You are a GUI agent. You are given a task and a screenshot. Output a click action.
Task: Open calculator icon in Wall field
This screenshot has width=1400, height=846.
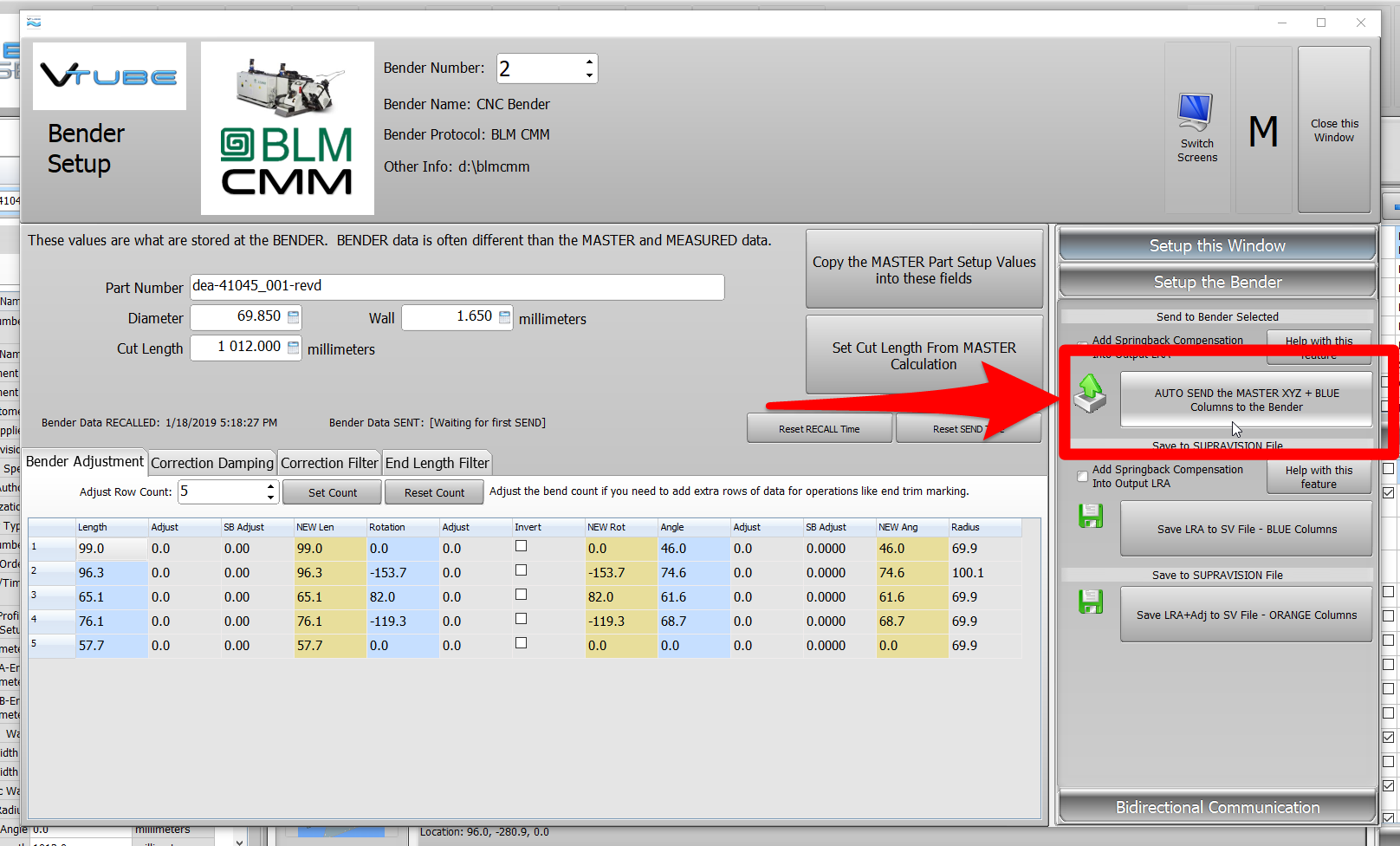click(x=504, y=317)
